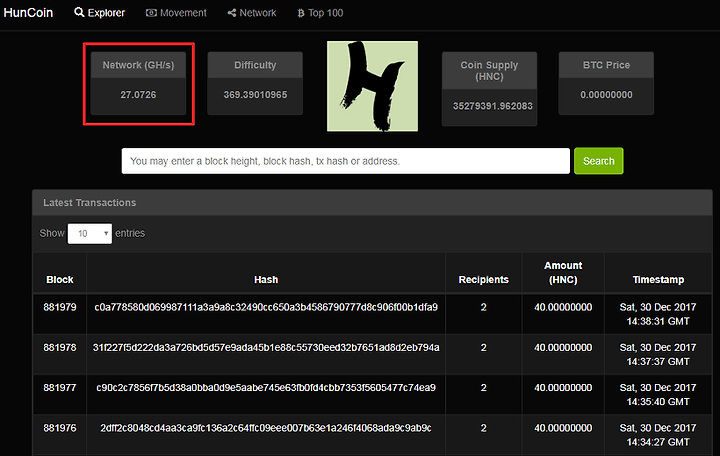Open block 881977
The image size is (720, 456).
60,388
